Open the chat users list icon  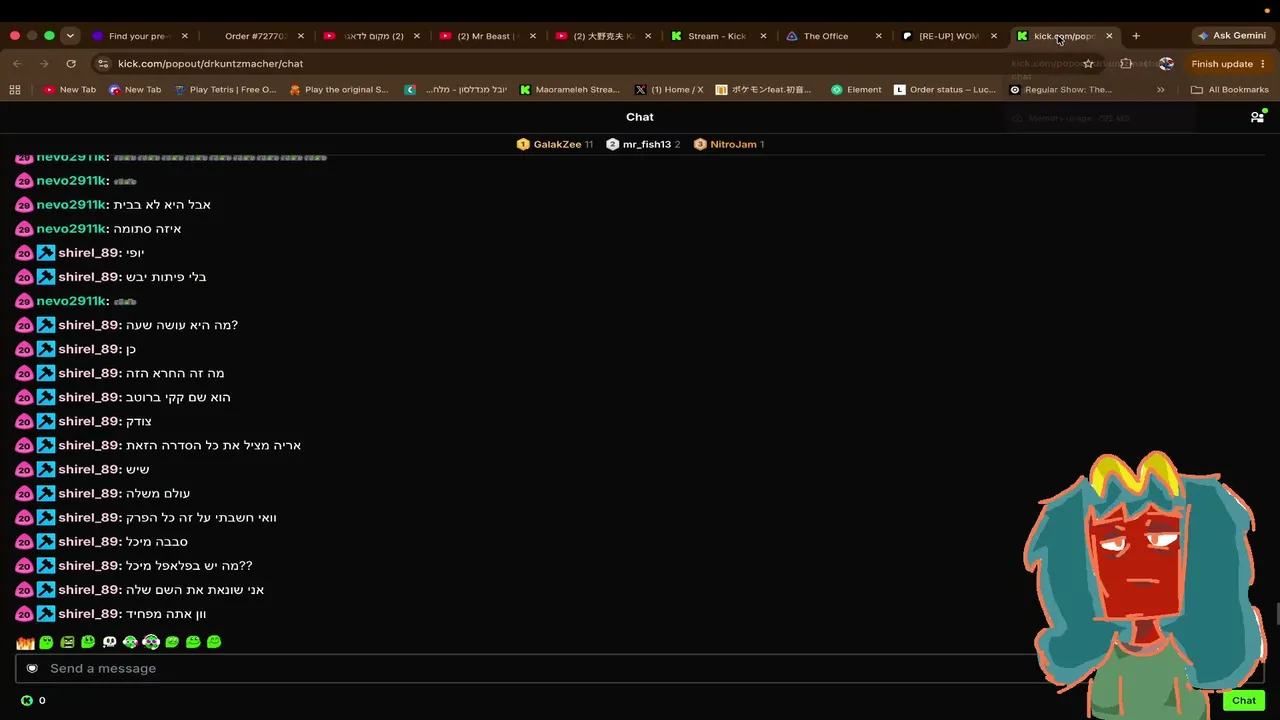click(x=1257, y=117)
